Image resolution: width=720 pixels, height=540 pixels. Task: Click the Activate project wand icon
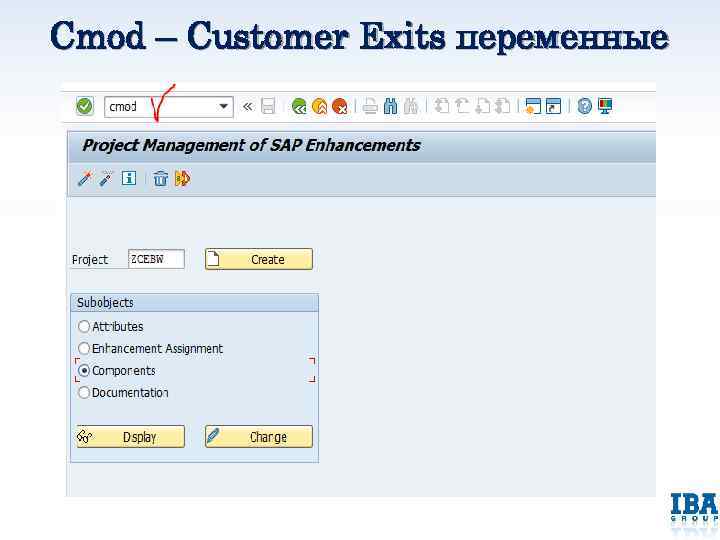coord(85,178)
